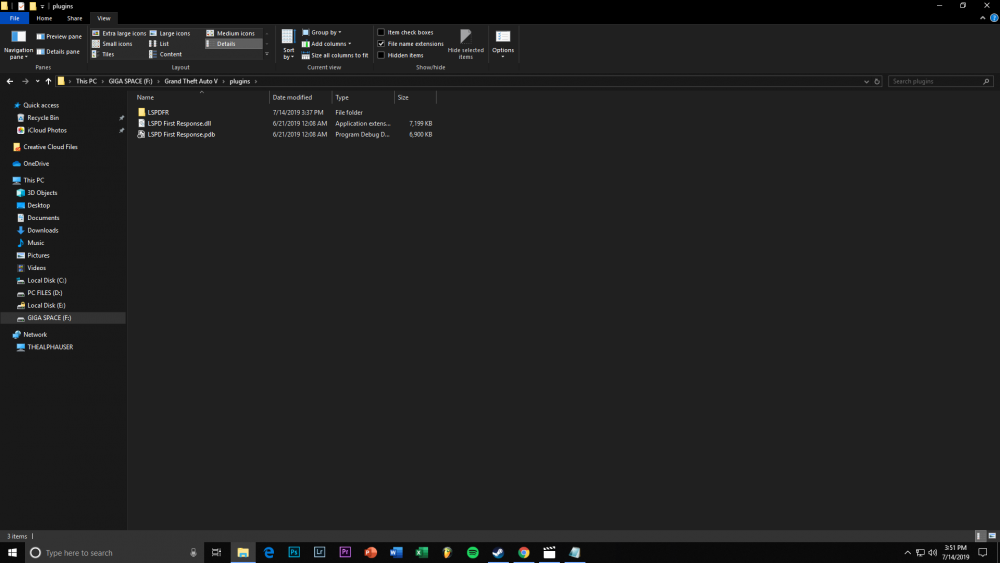
Task: Open Photoshop from the taskbar
Action: pyautogui.click(x=294, y=553)
